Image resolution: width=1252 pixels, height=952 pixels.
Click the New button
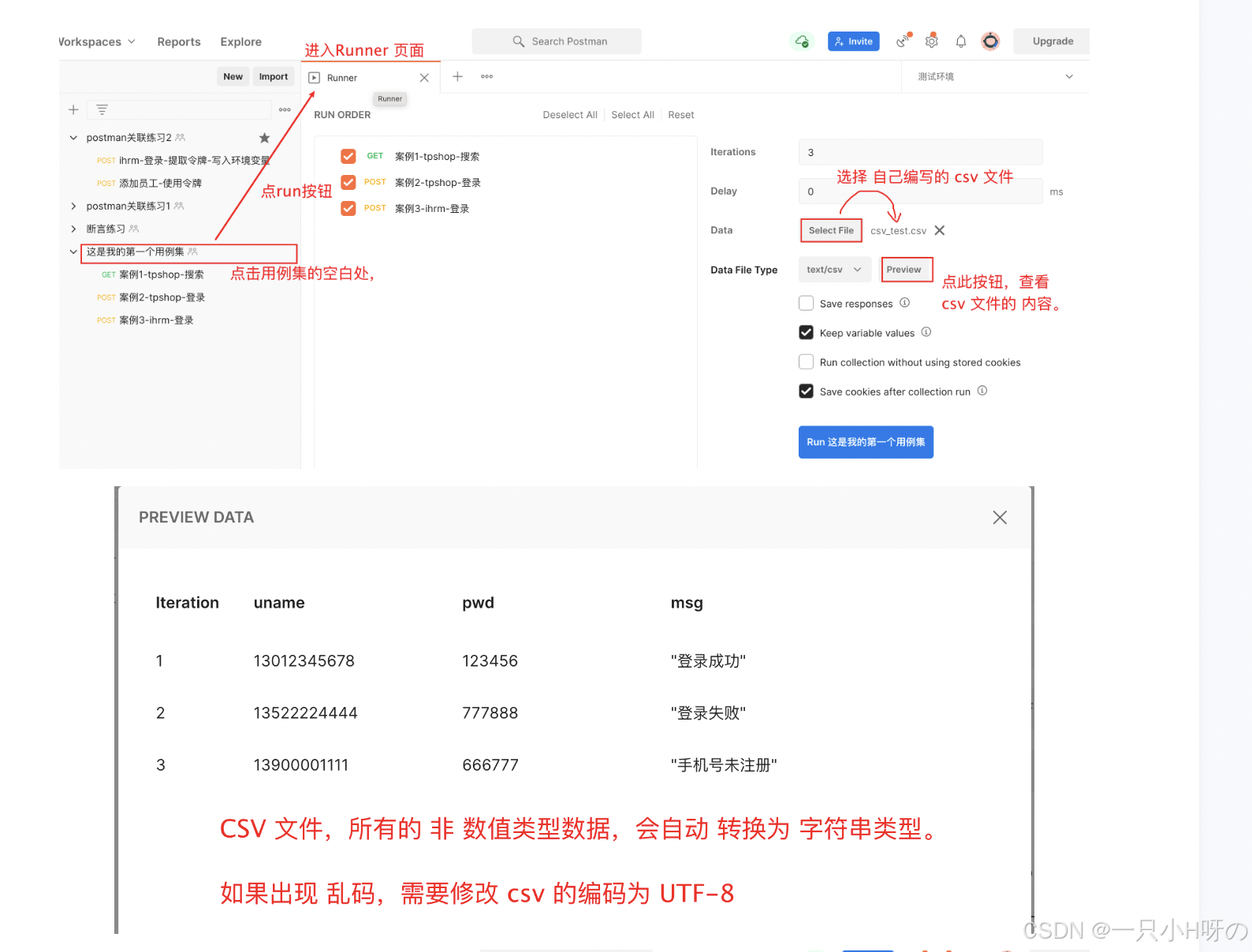coord(233,76)
